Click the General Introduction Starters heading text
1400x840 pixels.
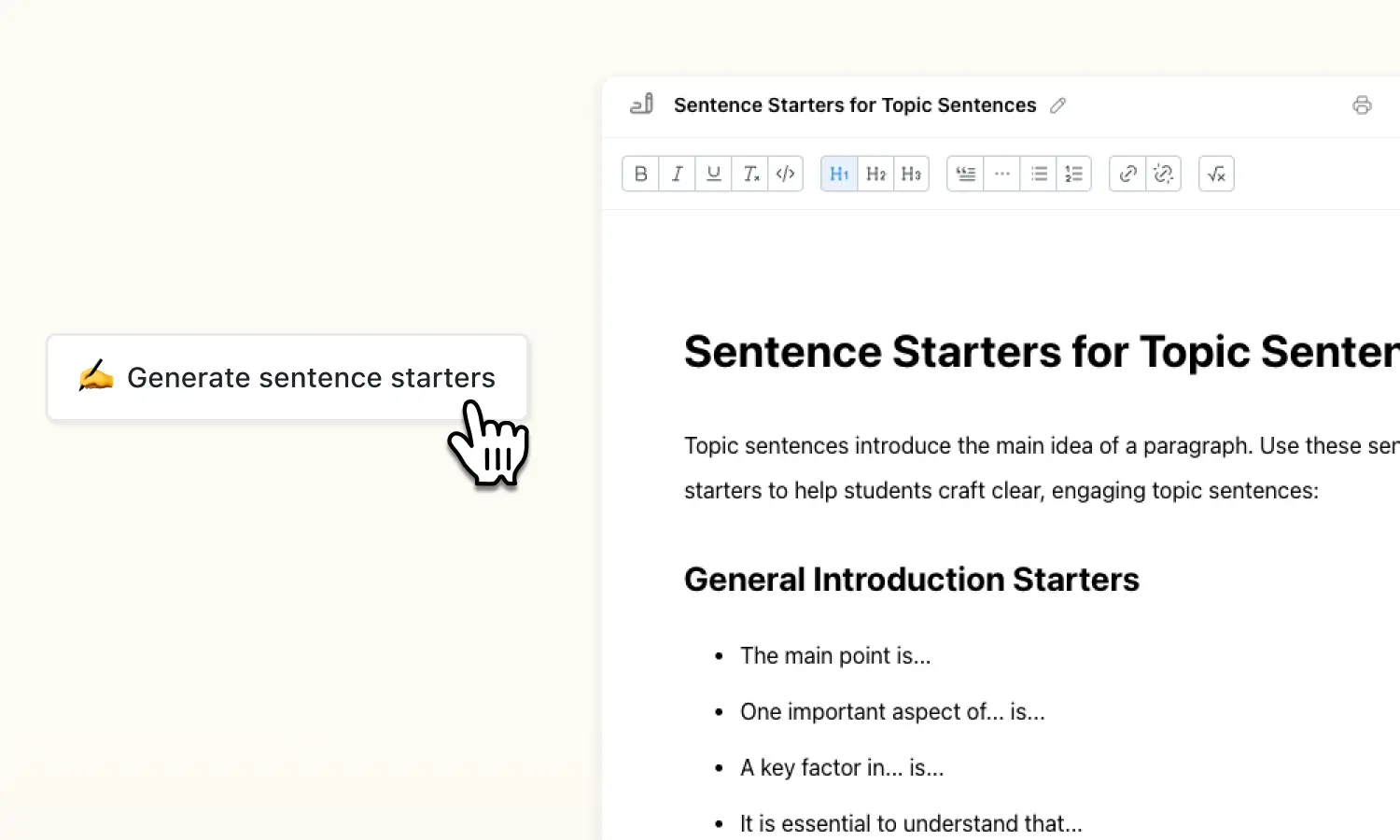click(911, 579)
